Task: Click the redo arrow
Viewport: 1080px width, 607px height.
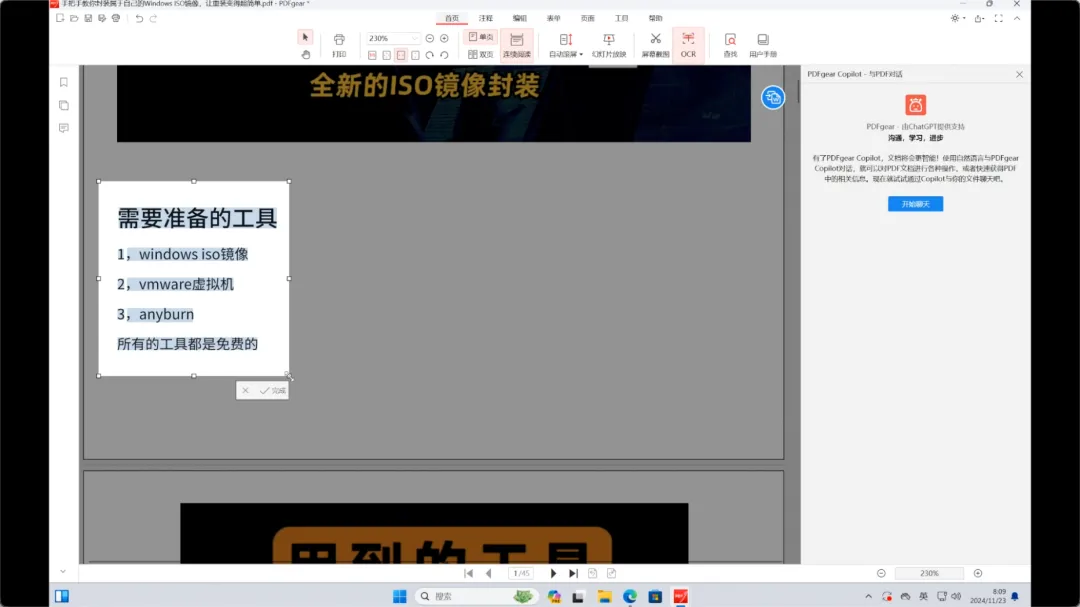Action: pos(154,19)
